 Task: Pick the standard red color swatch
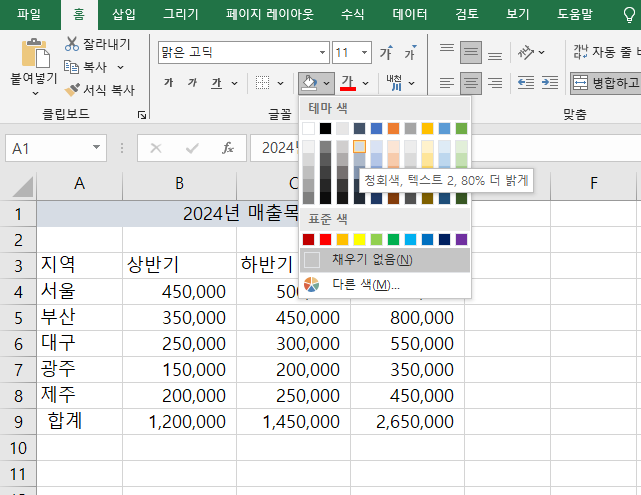325,240
